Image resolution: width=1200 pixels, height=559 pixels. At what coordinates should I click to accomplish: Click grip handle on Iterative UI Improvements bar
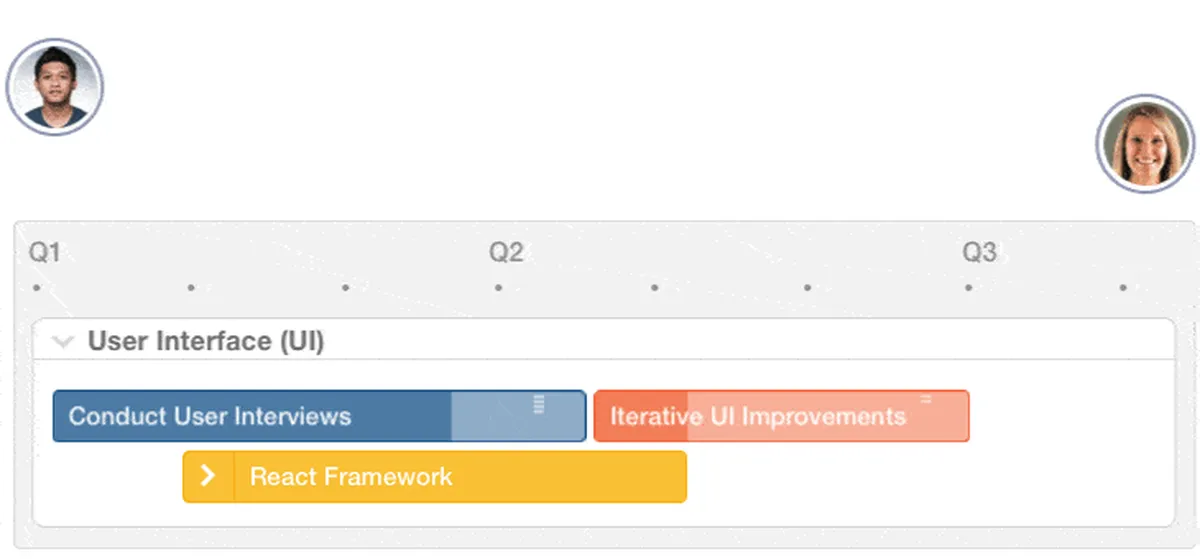(x=926, y=400)
